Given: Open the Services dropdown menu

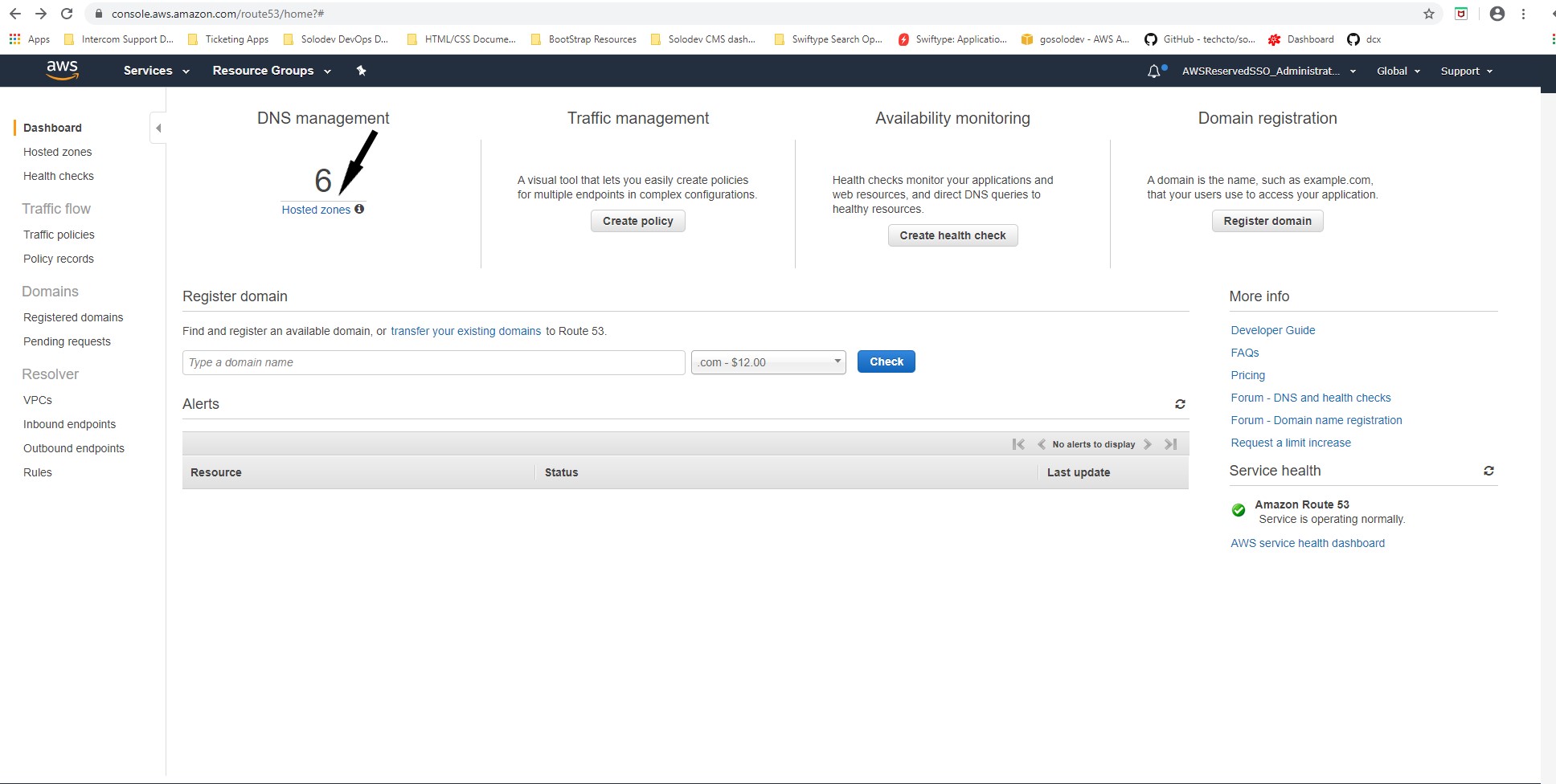Looking at the screenshot, I should tap(156, 71).
